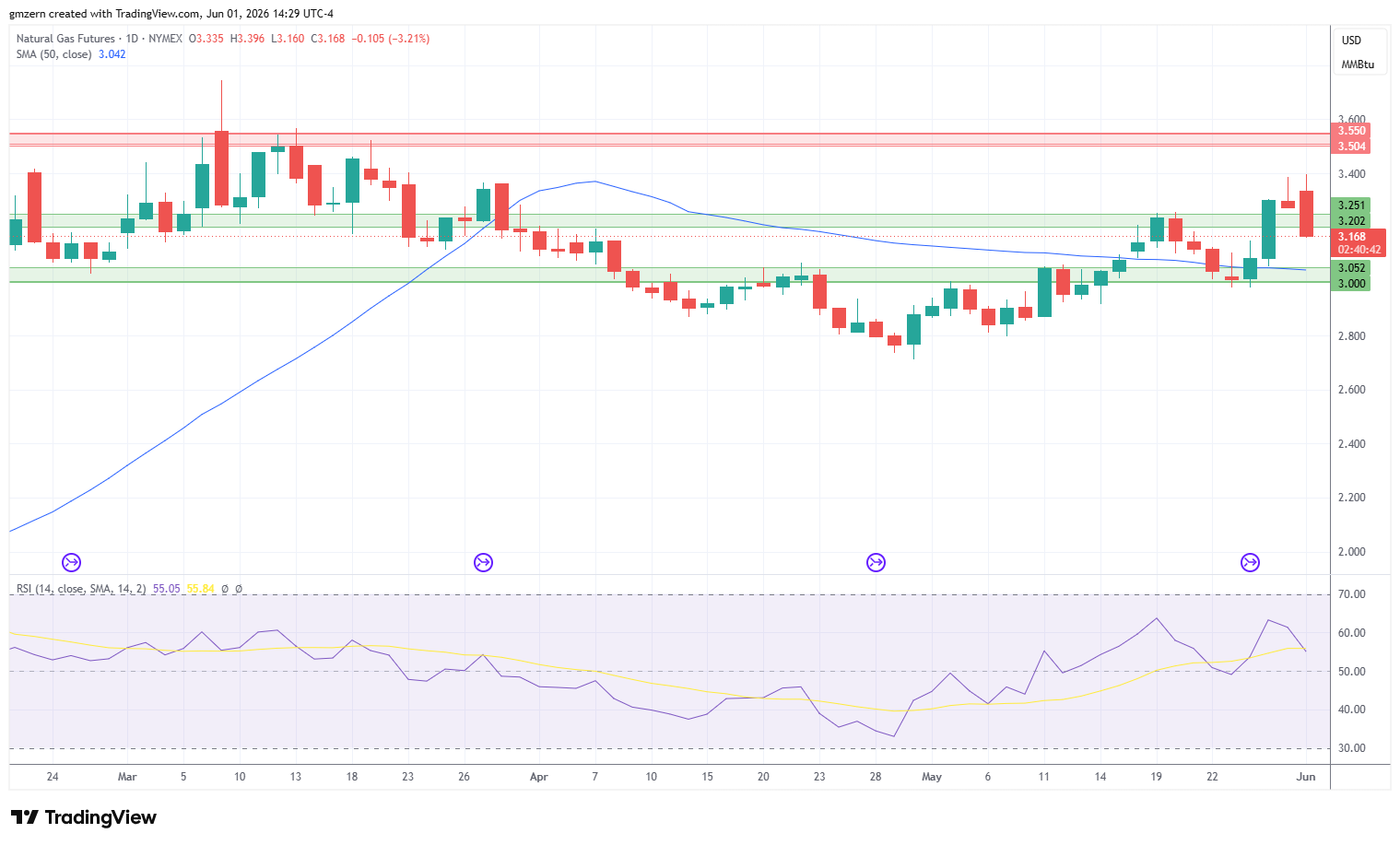The image size is (1400, 845).
Task: Click the RSI SMA value 55.84
Action: 201,589
